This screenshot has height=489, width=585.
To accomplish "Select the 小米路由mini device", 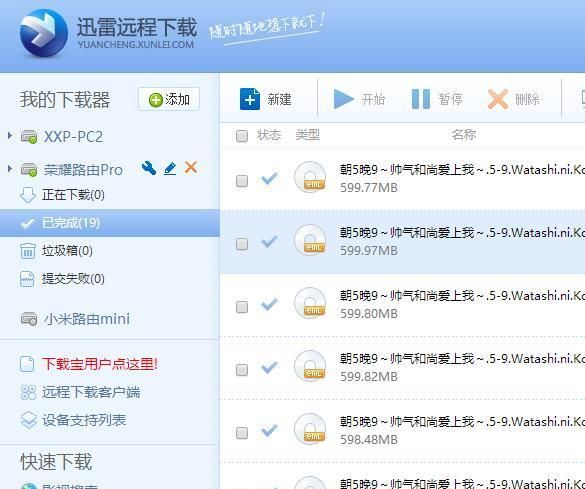I will pos(87,319).
